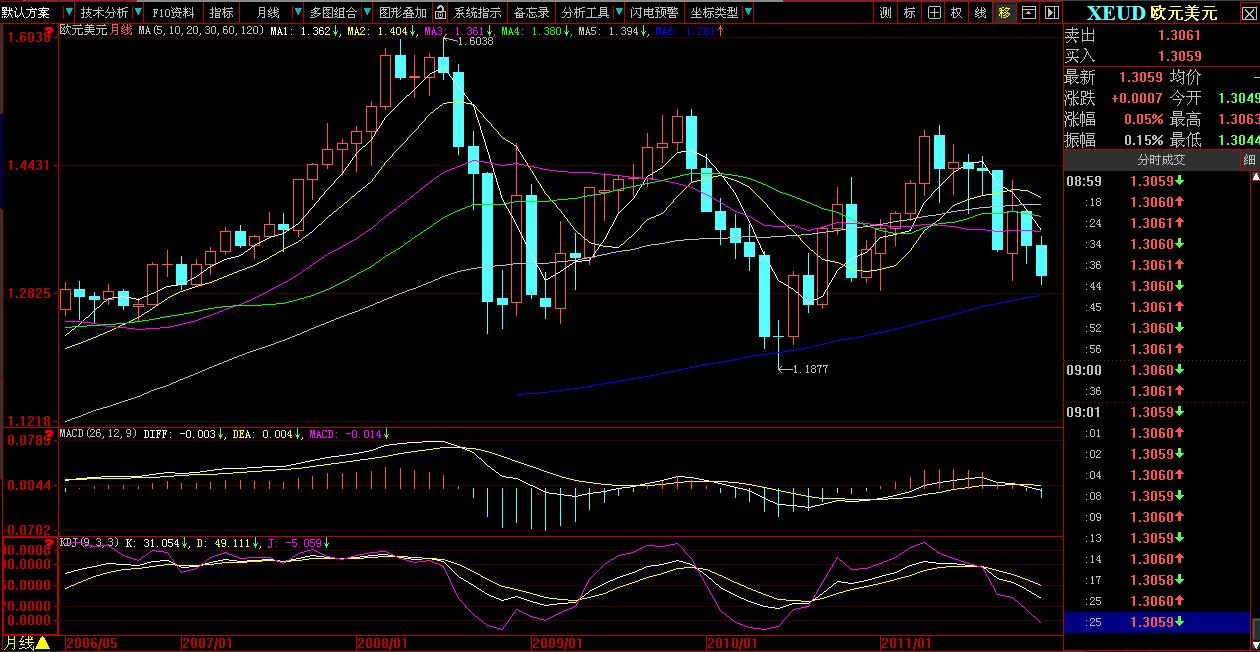Image resolution: width=1260 pixels, height=652 pixels.
Task: Click the hide side panel arrow icon
Action: tap(1051, 13)
